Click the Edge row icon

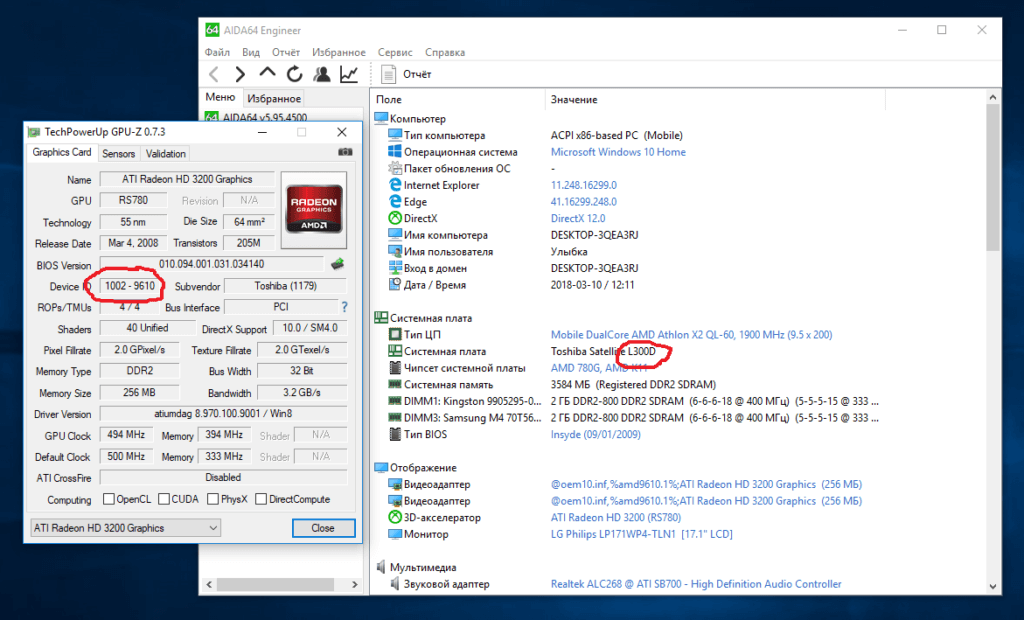pos(394,202)
